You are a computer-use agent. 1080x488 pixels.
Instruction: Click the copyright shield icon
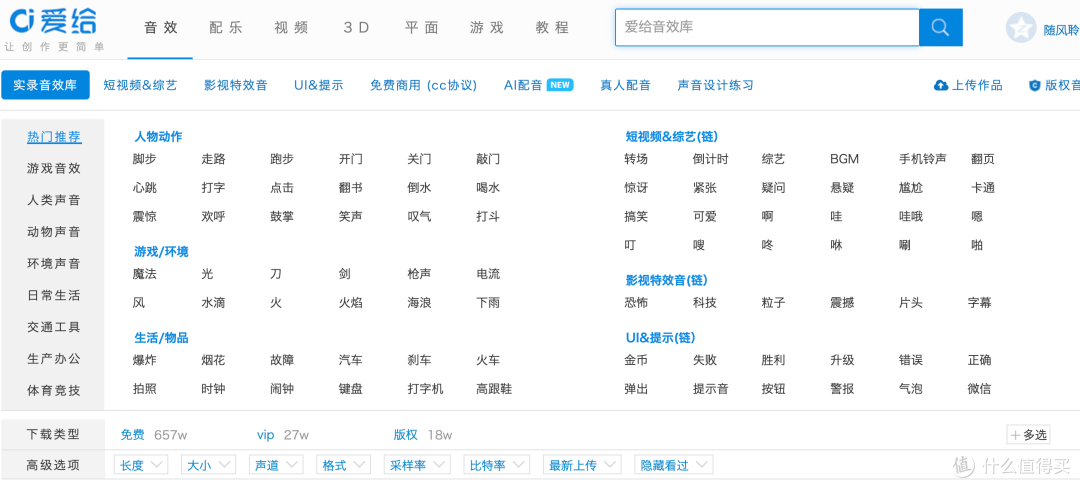coord(1034,85)
